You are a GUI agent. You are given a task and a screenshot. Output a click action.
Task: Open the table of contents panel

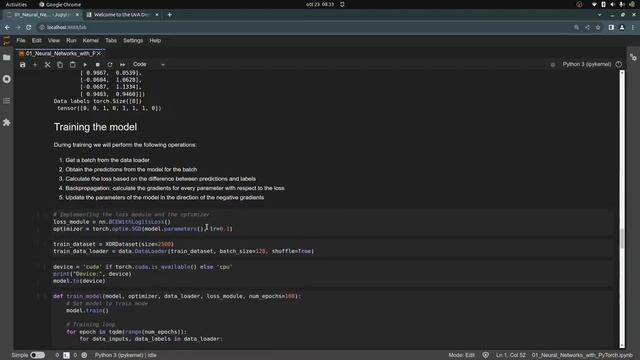point(7,100)
